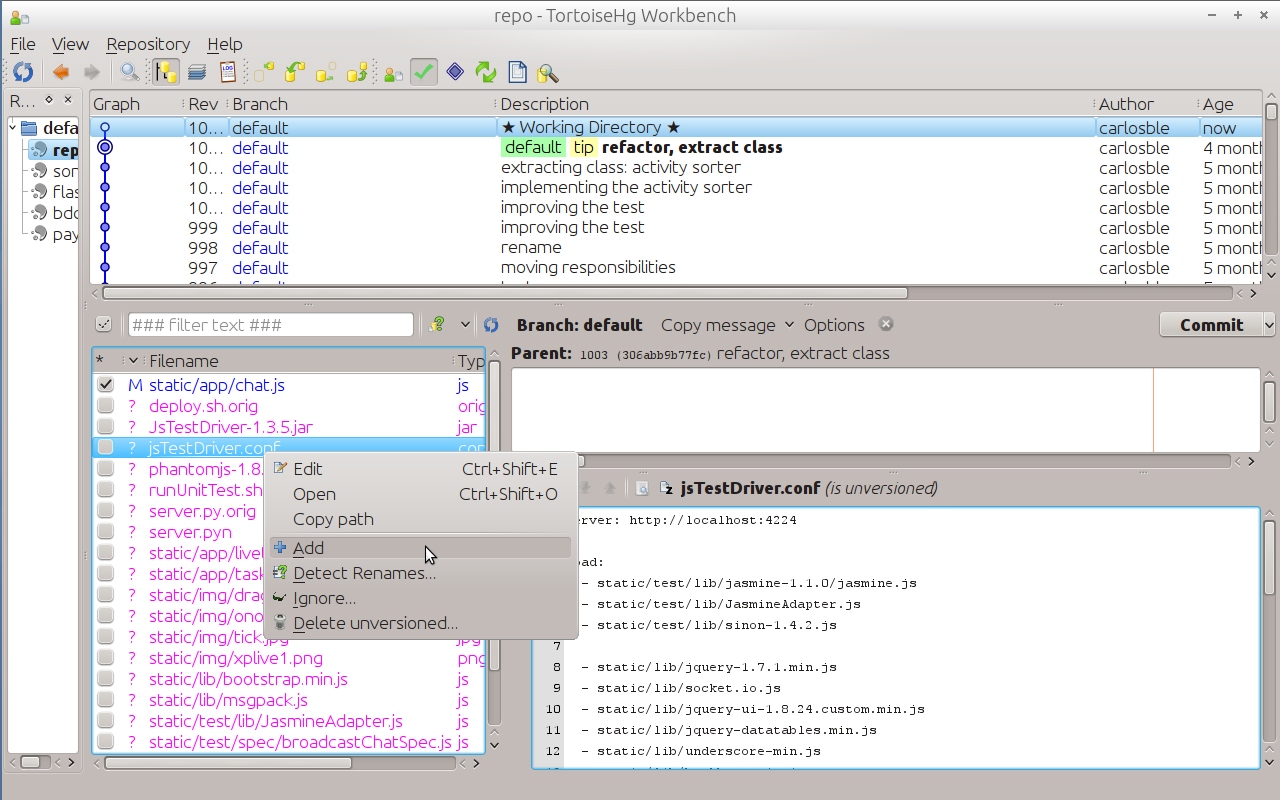Screen dimensions: 1280x800
Task: Open the File menu
Action: pyautogui.click(x=22, y=44)
